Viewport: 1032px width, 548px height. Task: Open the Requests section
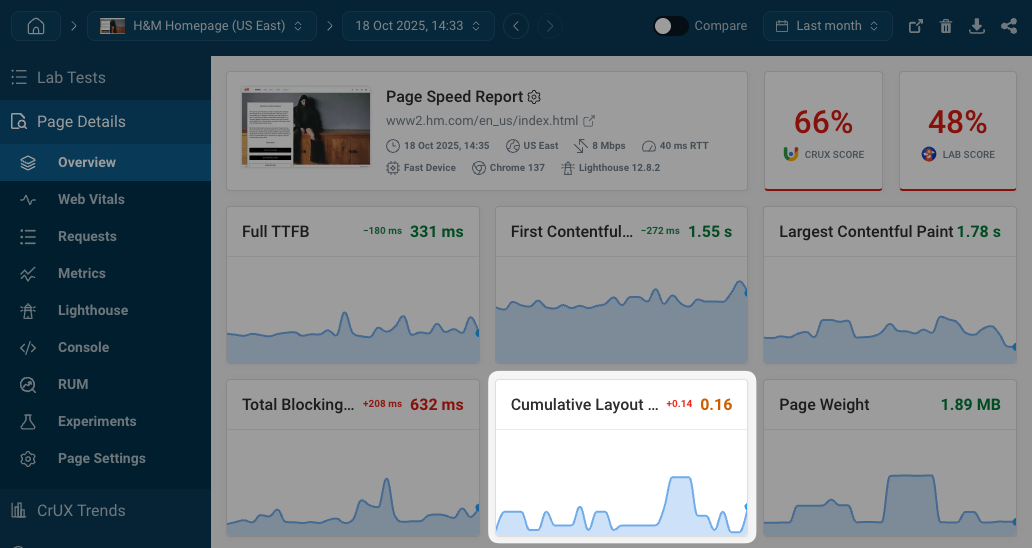105,236
